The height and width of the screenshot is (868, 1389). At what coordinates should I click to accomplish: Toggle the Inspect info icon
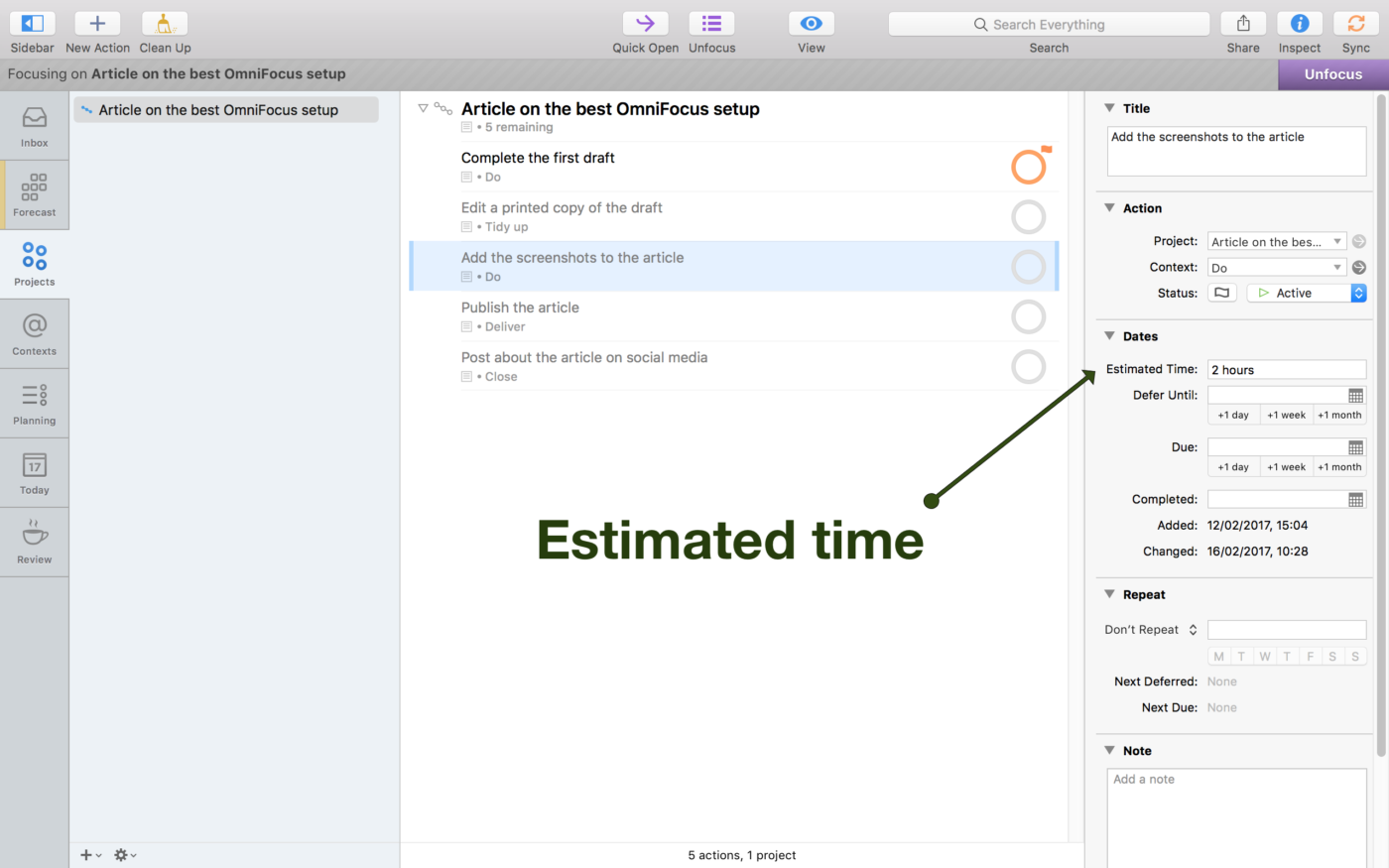pyautogui.click(x=1300, y=24)
